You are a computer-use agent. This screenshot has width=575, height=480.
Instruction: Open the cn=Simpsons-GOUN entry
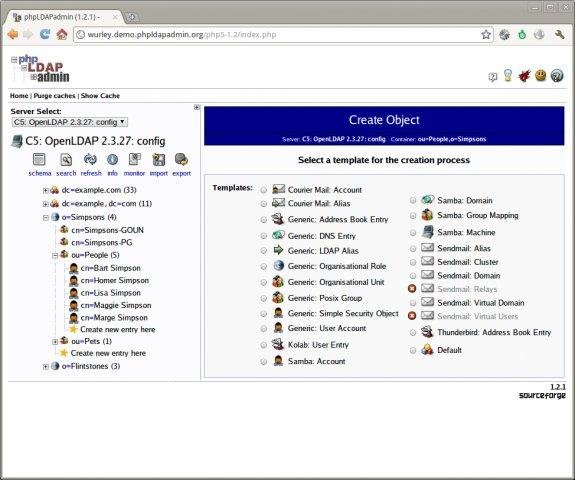tap(107, 230)
